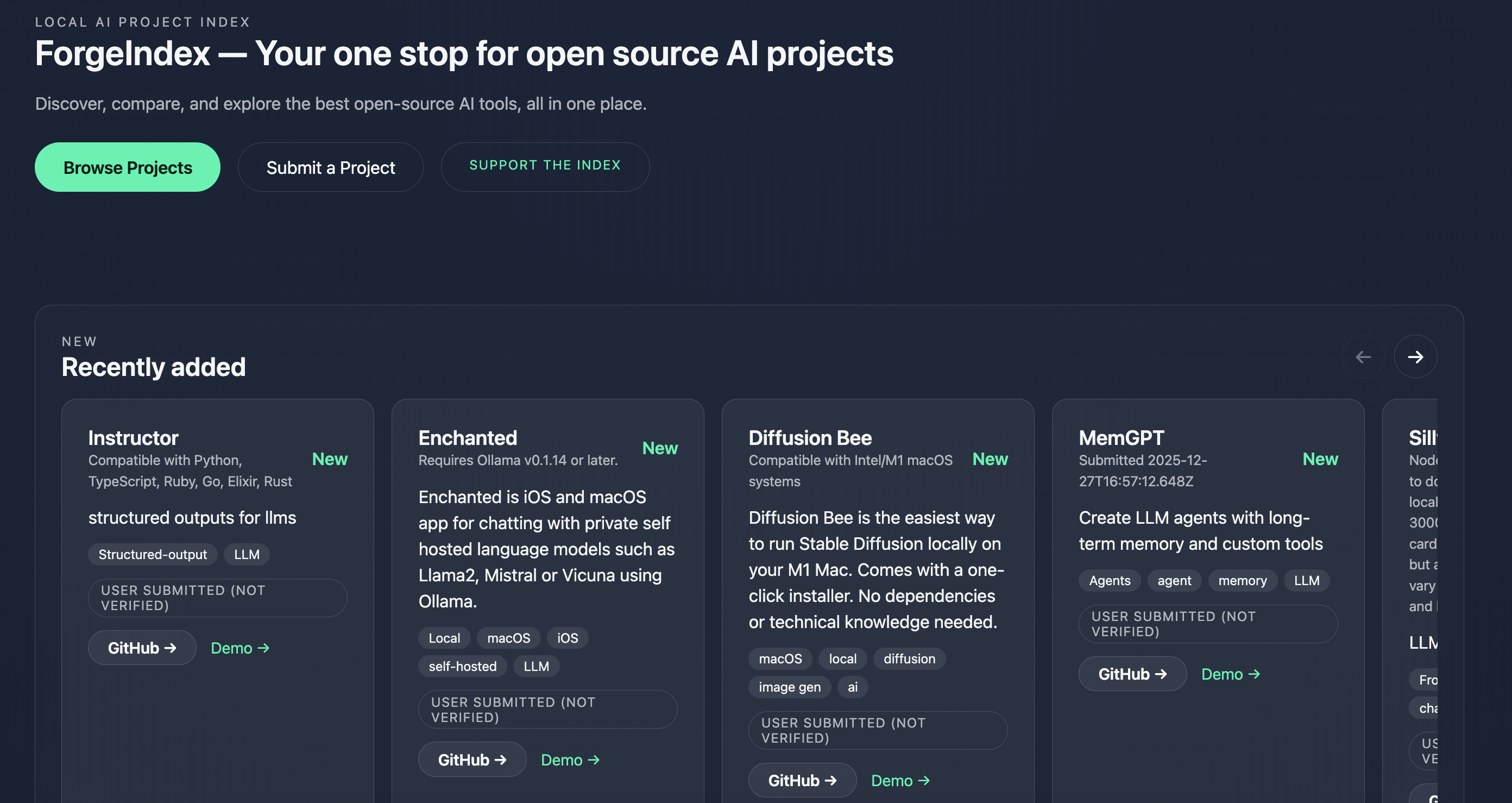Select the memory tag on MemGPT

[1242, 581]
